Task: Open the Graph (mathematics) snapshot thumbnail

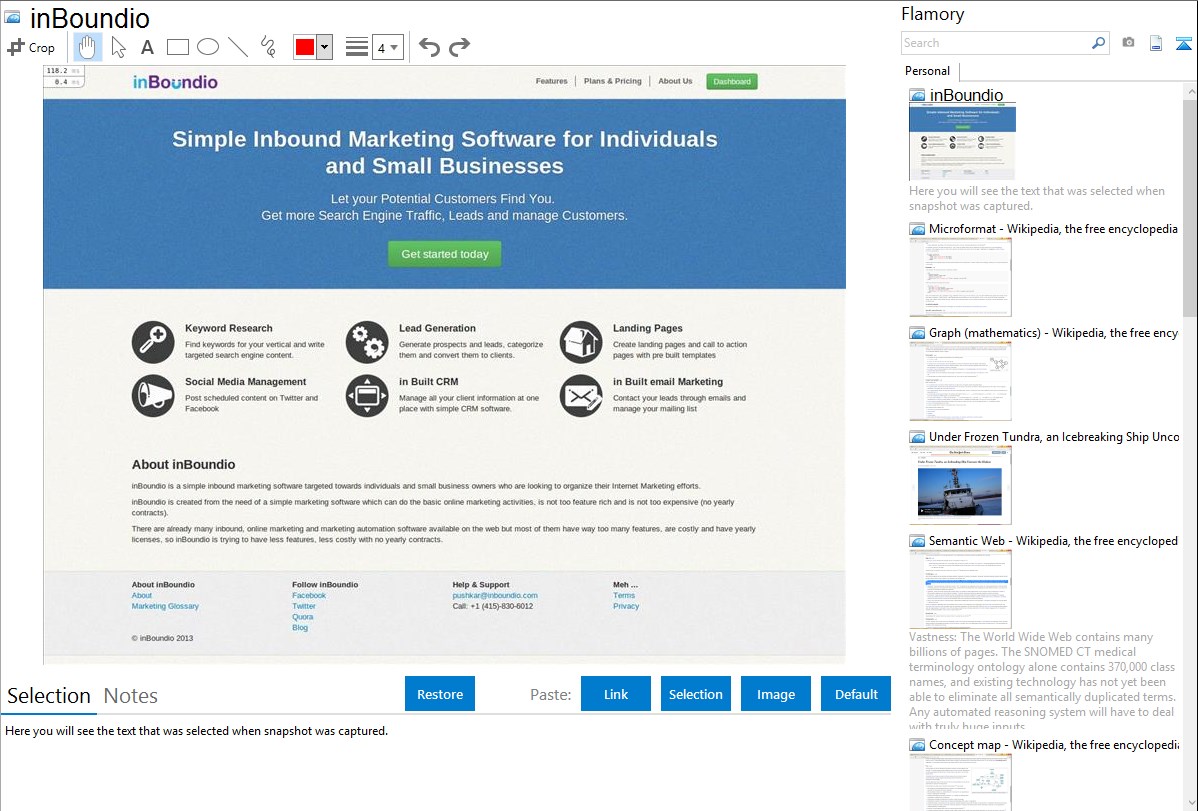Action: coord(960,381)
